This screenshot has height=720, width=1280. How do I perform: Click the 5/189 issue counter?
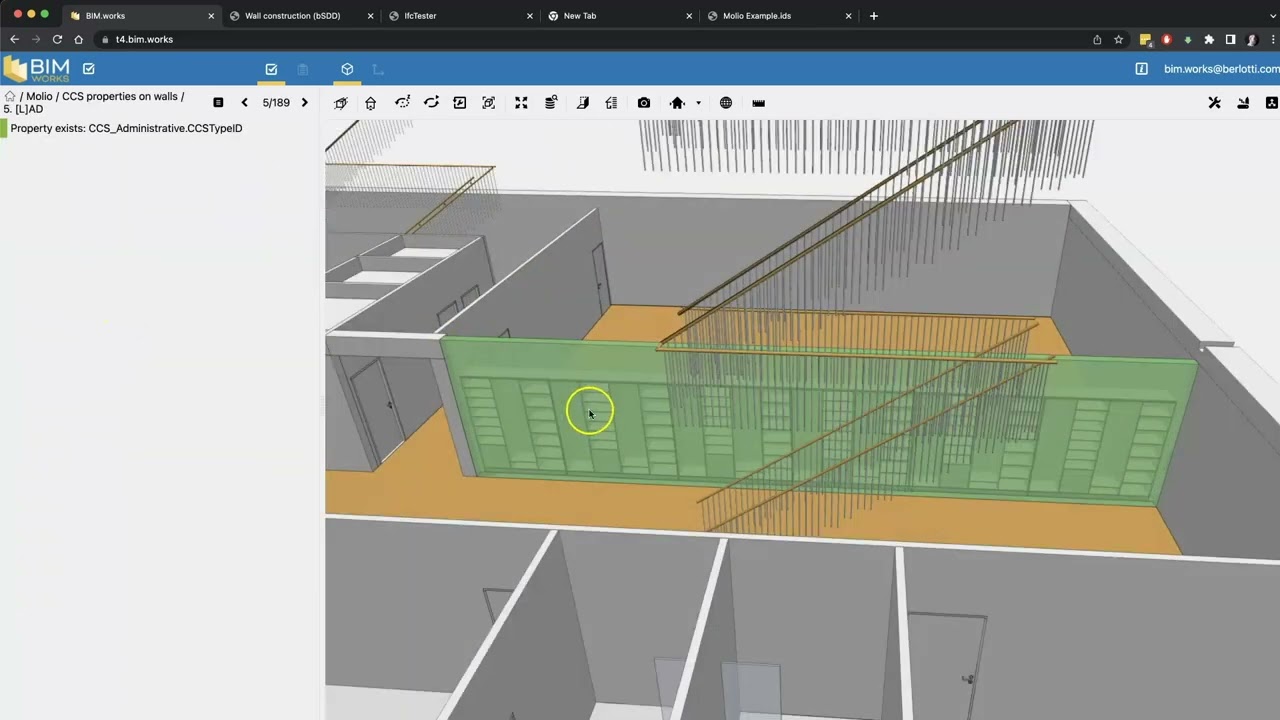(x=276, y=103)
